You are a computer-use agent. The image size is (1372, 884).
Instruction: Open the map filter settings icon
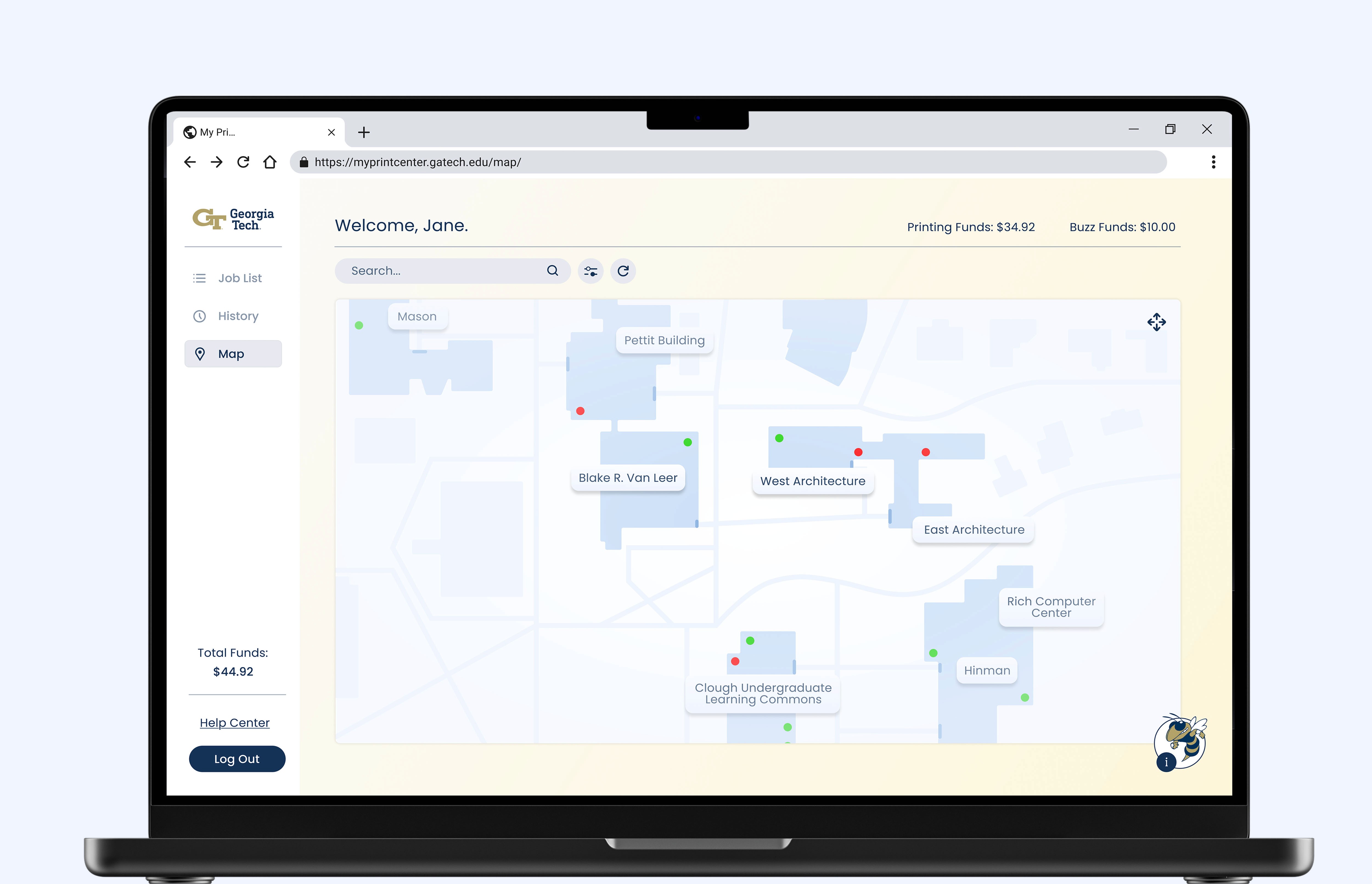coord(591,271)
